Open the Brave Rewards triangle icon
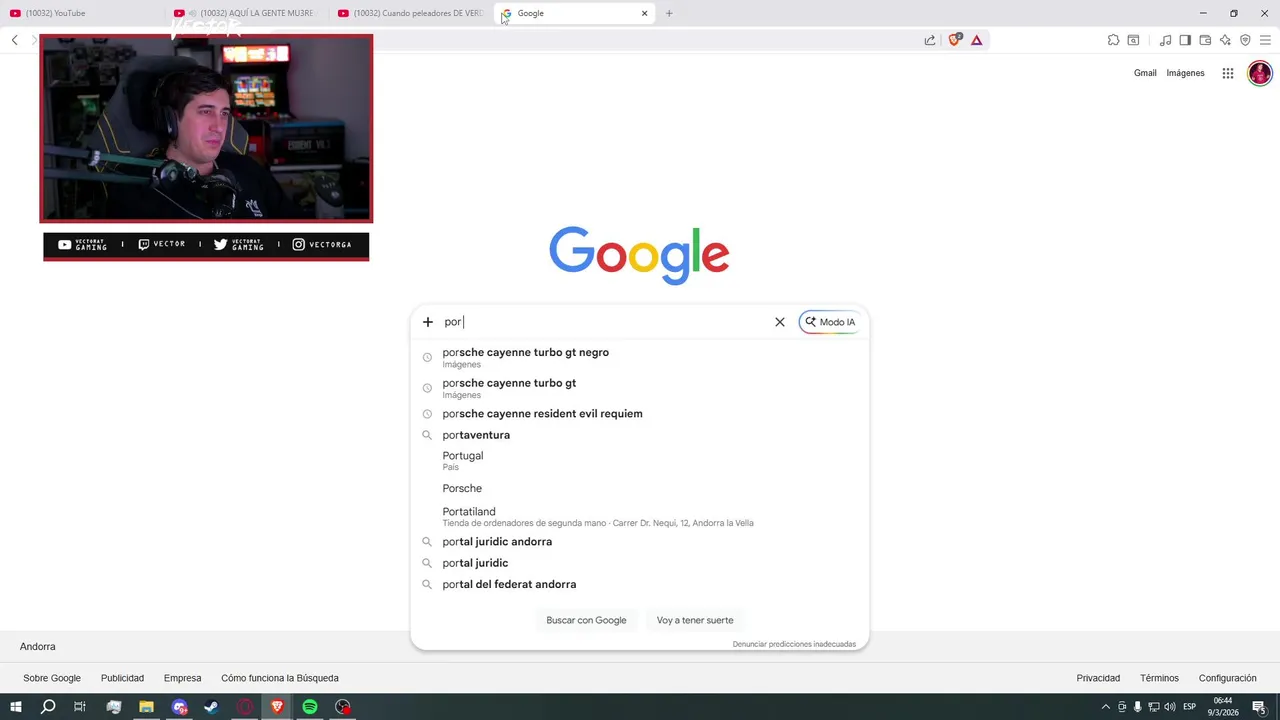 [977, 40]
